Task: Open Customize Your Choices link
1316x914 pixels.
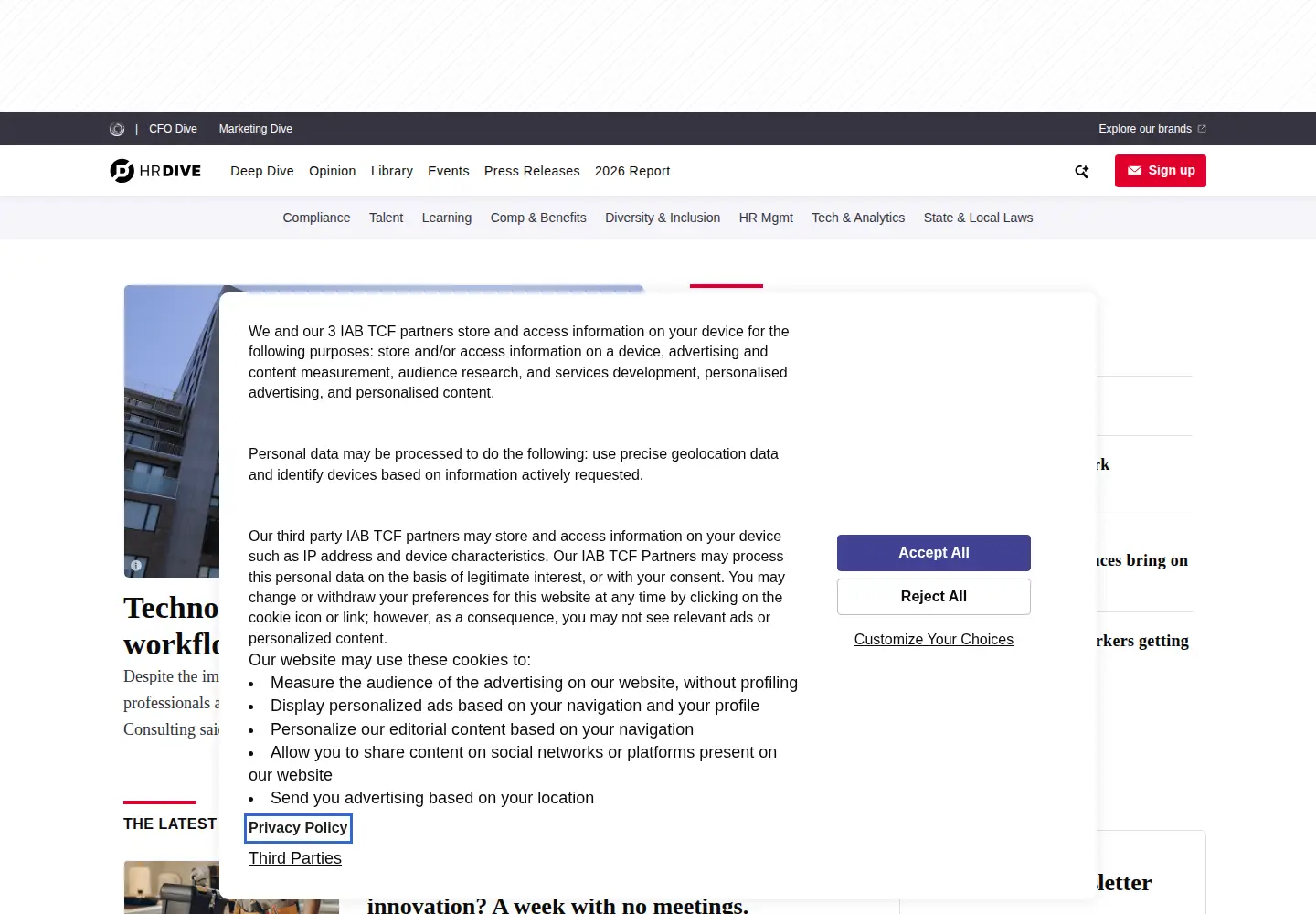Action: point(934,640)
